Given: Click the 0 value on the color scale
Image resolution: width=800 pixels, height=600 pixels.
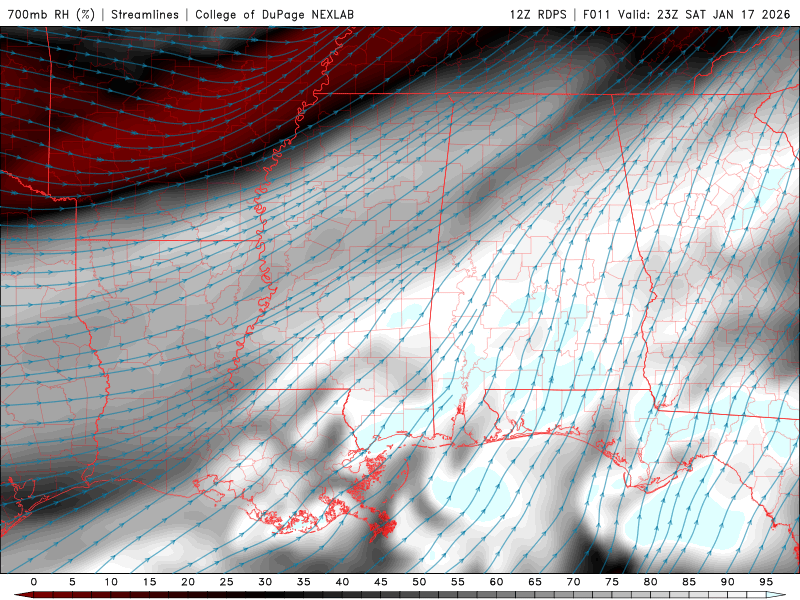Looking at the screenshot, I should pos(34,582).
